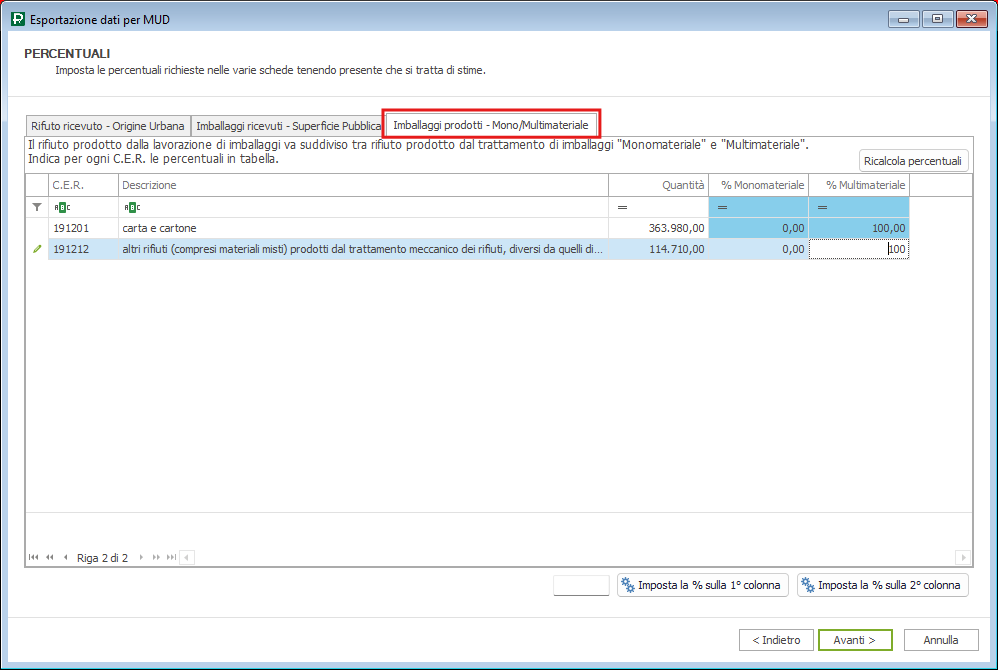Viewport: 998px width, 670px height.
Task: Open the C.E.R. filter operator icon
Action: coord(62,207)
